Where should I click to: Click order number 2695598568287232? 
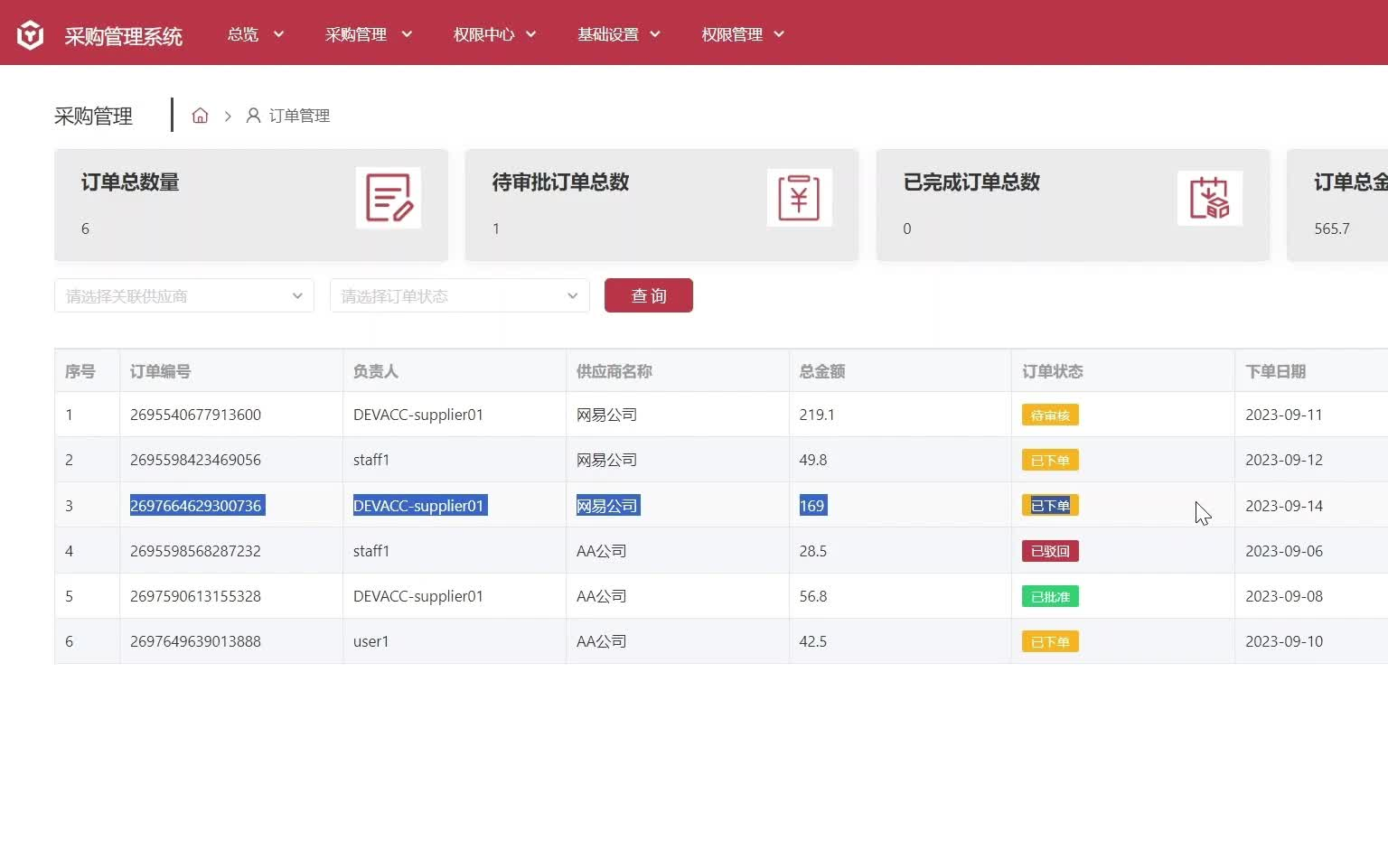pos(195,551)
